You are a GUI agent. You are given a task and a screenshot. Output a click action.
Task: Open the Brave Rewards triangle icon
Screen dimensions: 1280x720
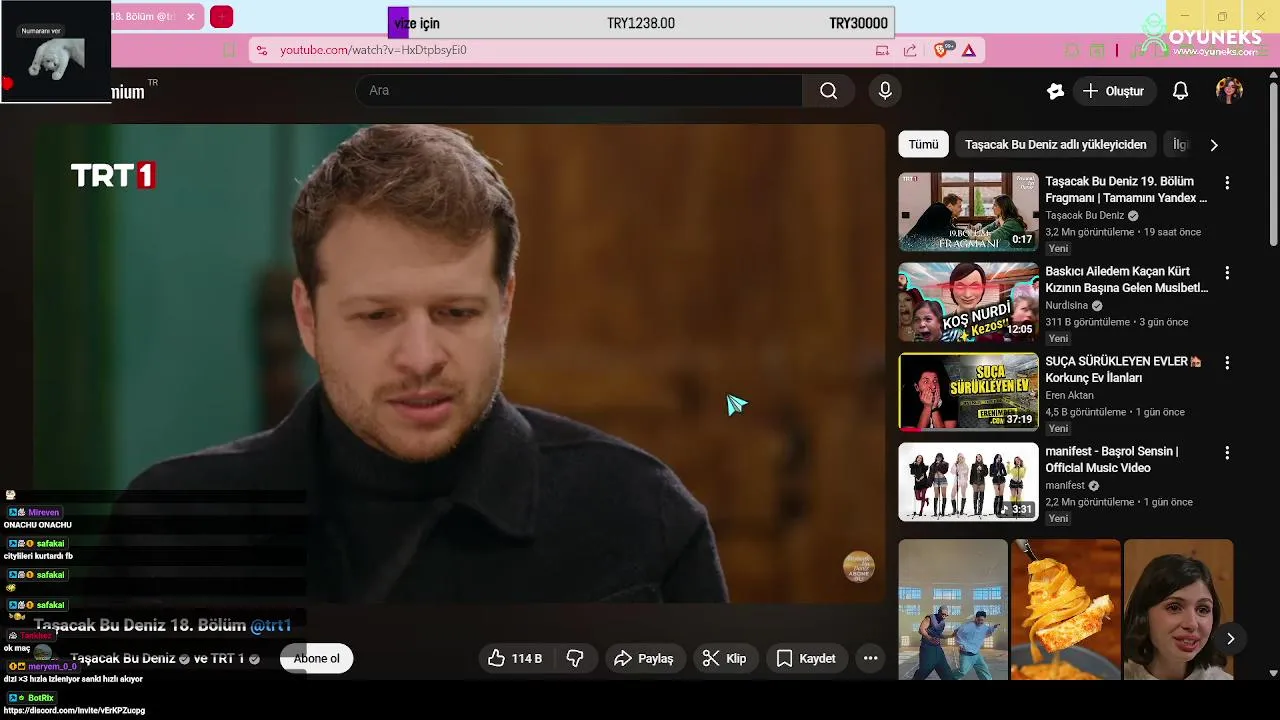[969, 50]
